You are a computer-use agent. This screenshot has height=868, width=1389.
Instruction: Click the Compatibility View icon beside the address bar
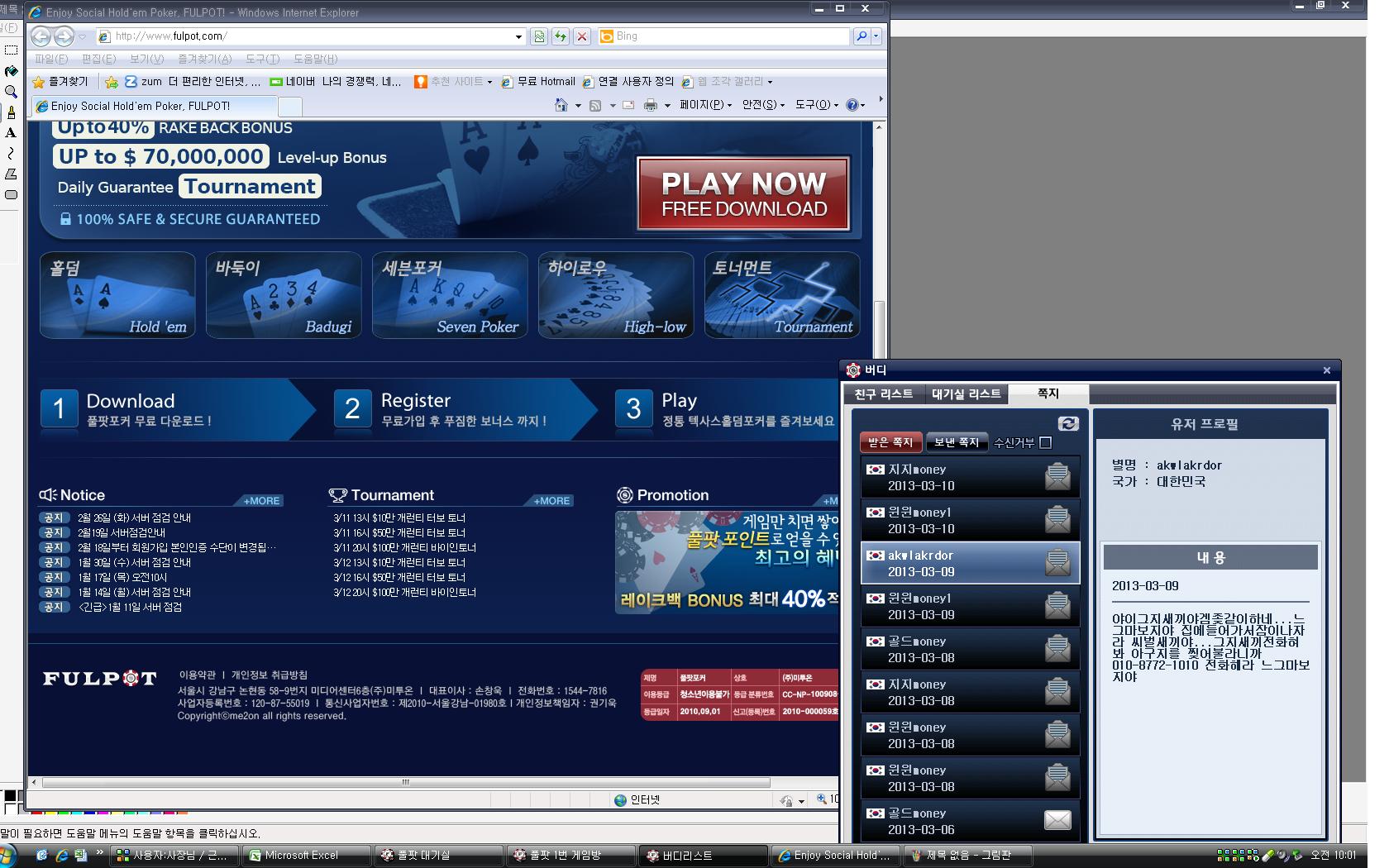(x=539, y=36)
